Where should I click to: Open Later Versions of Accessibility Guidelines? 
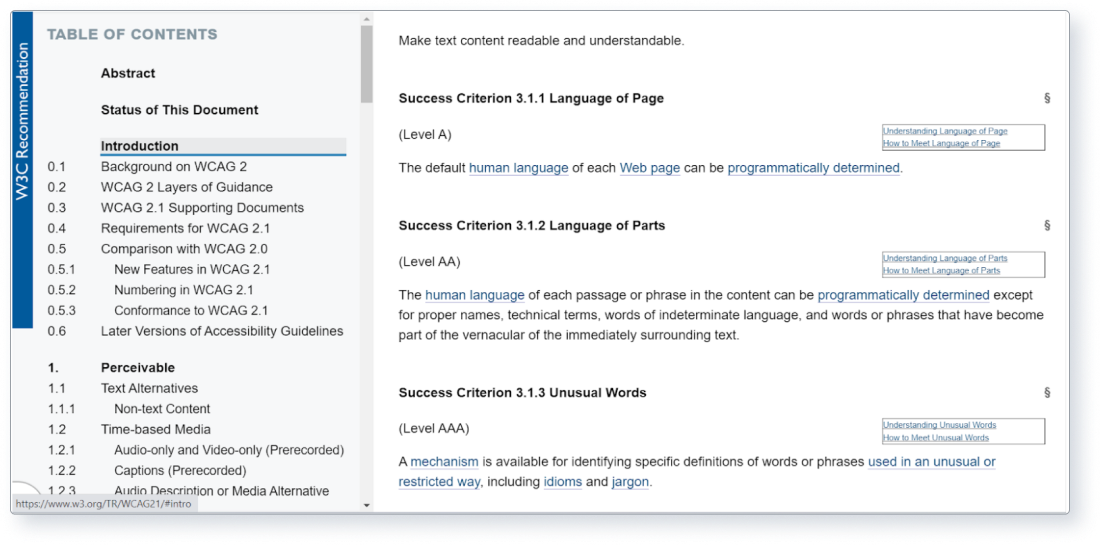222,331
